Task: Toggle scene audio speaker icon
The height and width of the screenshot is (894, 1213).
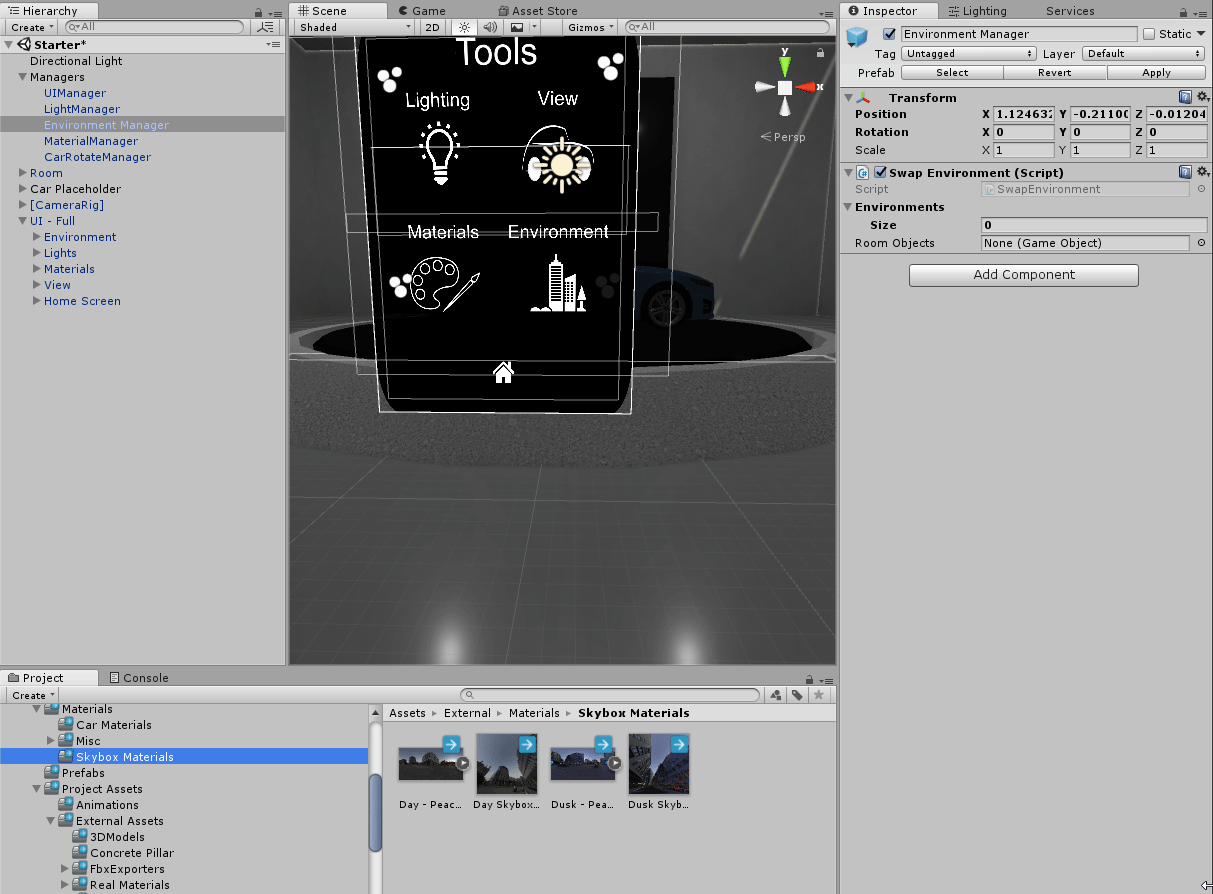Action: (489, 27)
